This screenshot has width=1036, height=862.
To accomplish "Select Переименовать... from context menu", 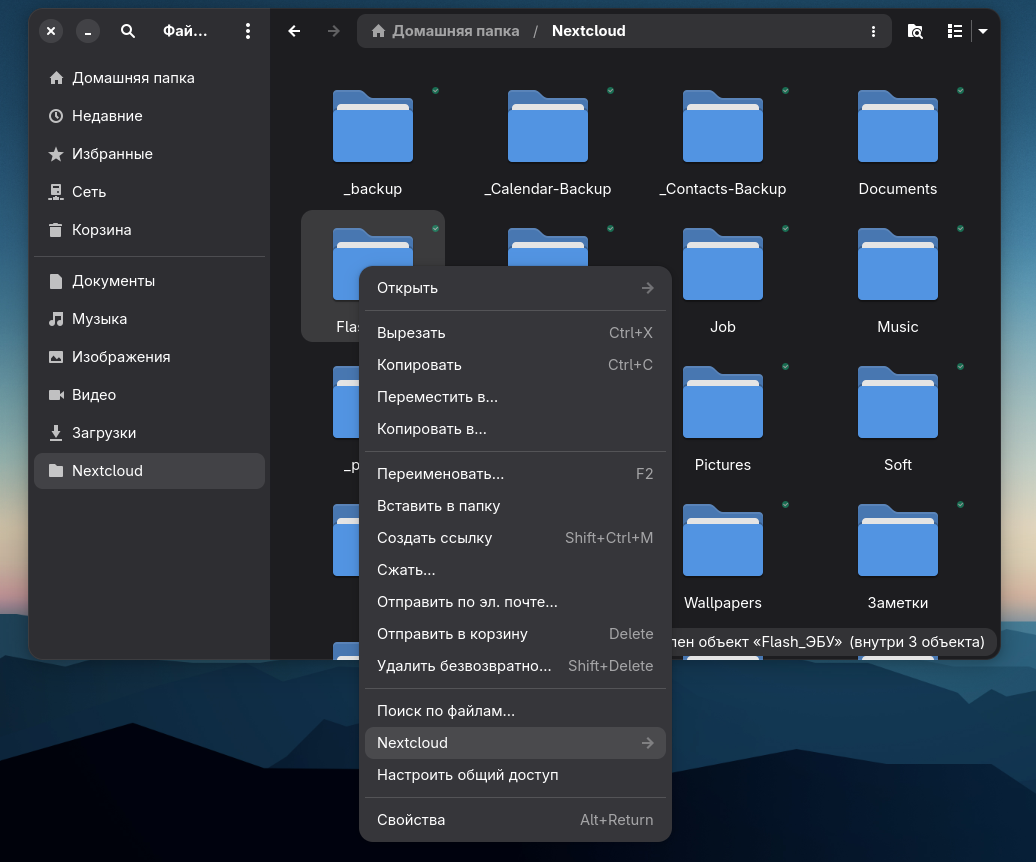I will coord(440,474).
